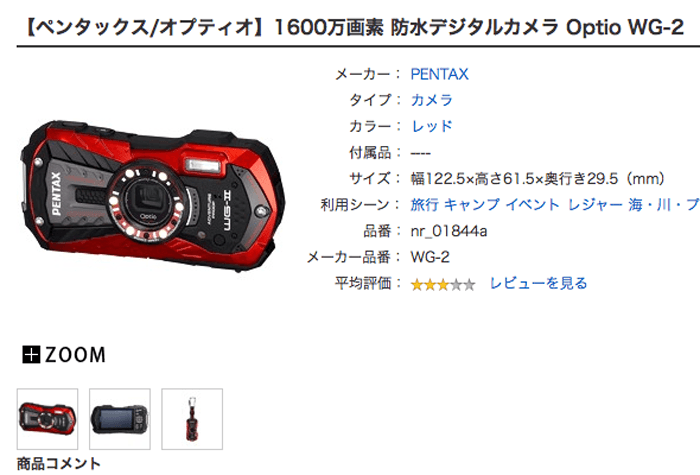
Task: Select the camera back view thumbnail
Action: 120,419
